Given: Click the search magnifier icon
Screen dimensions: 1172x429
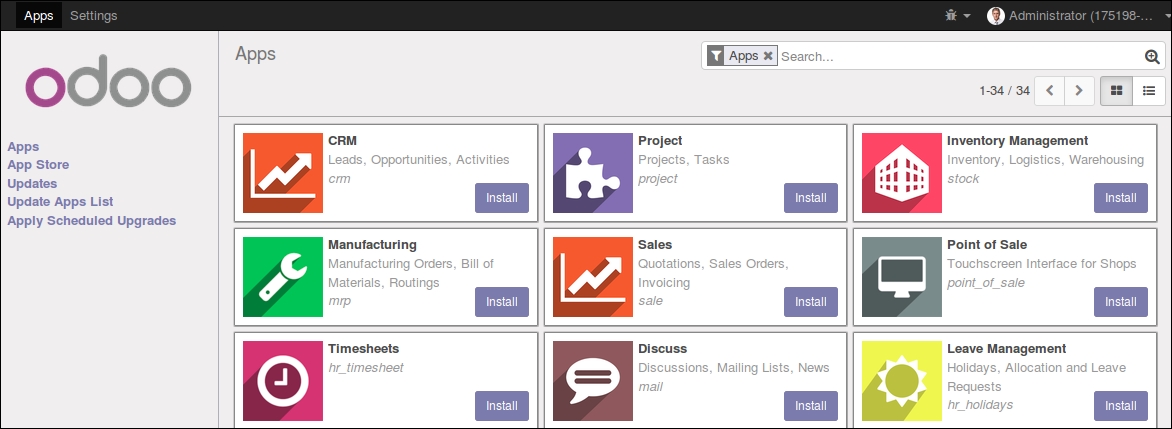Looking at the screenshot, I should pyautogui.click(x=1152, y=56).
